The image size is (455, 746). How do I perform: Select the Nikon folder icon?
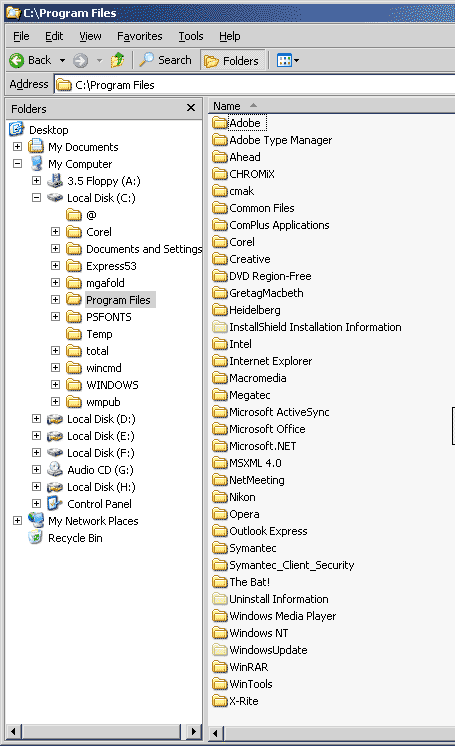(x=220, y=497)
